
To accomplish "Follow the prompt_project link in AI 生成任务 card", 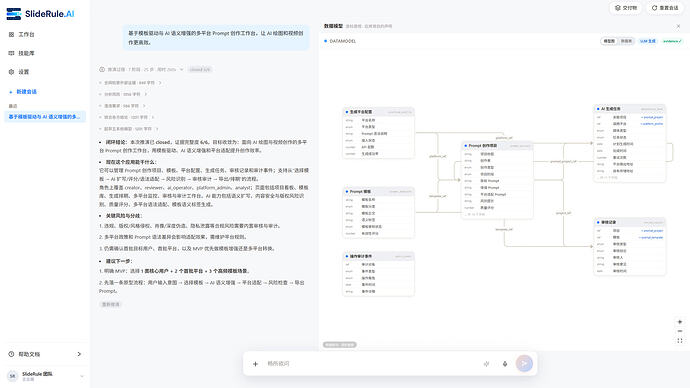I will point(652,117).
